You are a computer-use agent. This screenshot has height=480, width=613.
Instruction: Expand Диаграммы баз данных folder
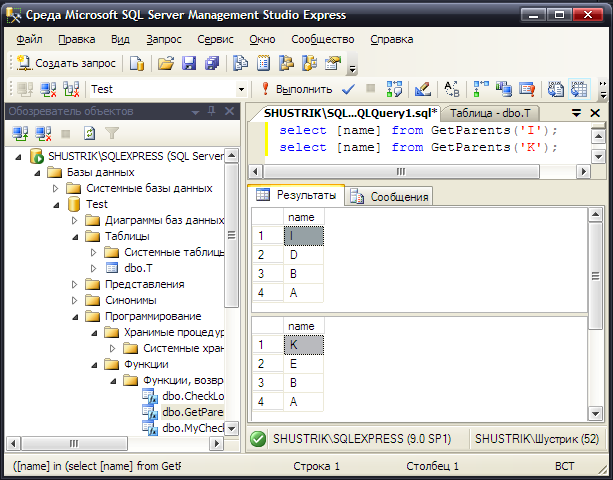coord(74,220)
